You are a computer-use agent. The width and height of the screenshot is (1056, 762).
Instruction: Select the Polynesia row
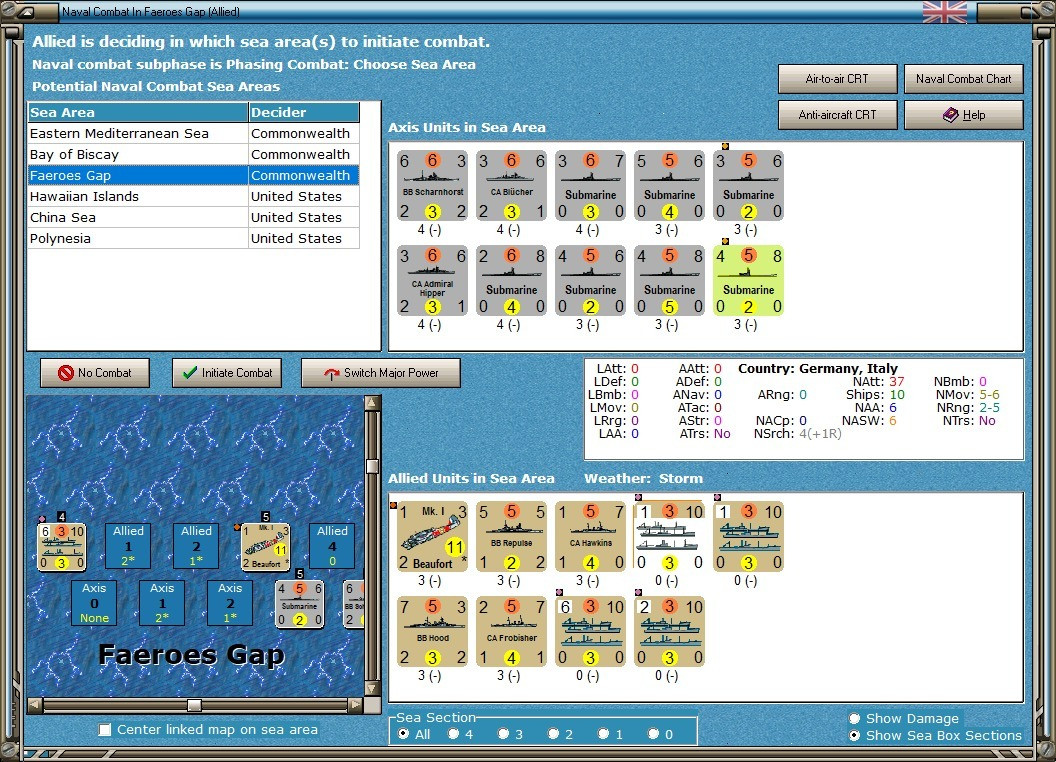(193, 238)
